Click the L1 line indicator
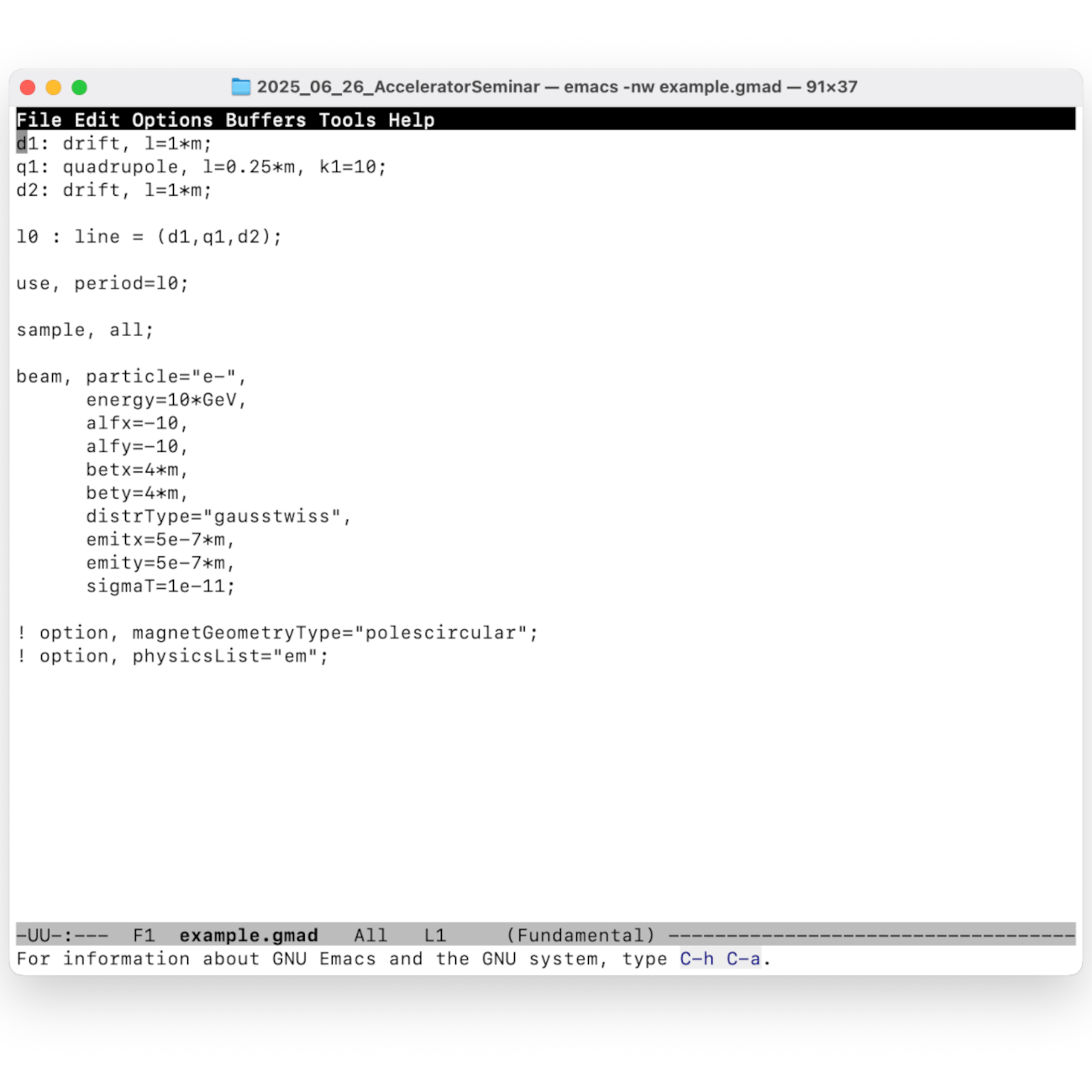 (434, 935)
